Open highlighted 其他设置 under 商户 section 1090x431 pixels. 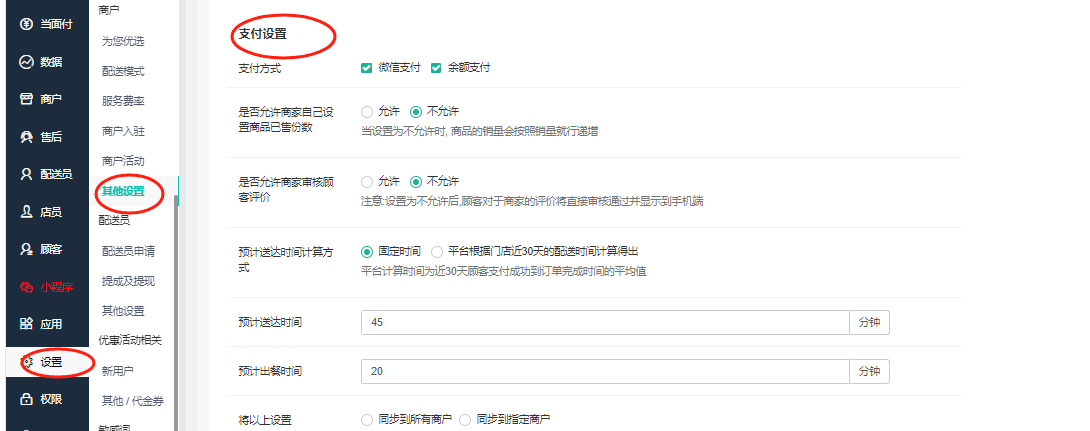click(x=123, y=191)
